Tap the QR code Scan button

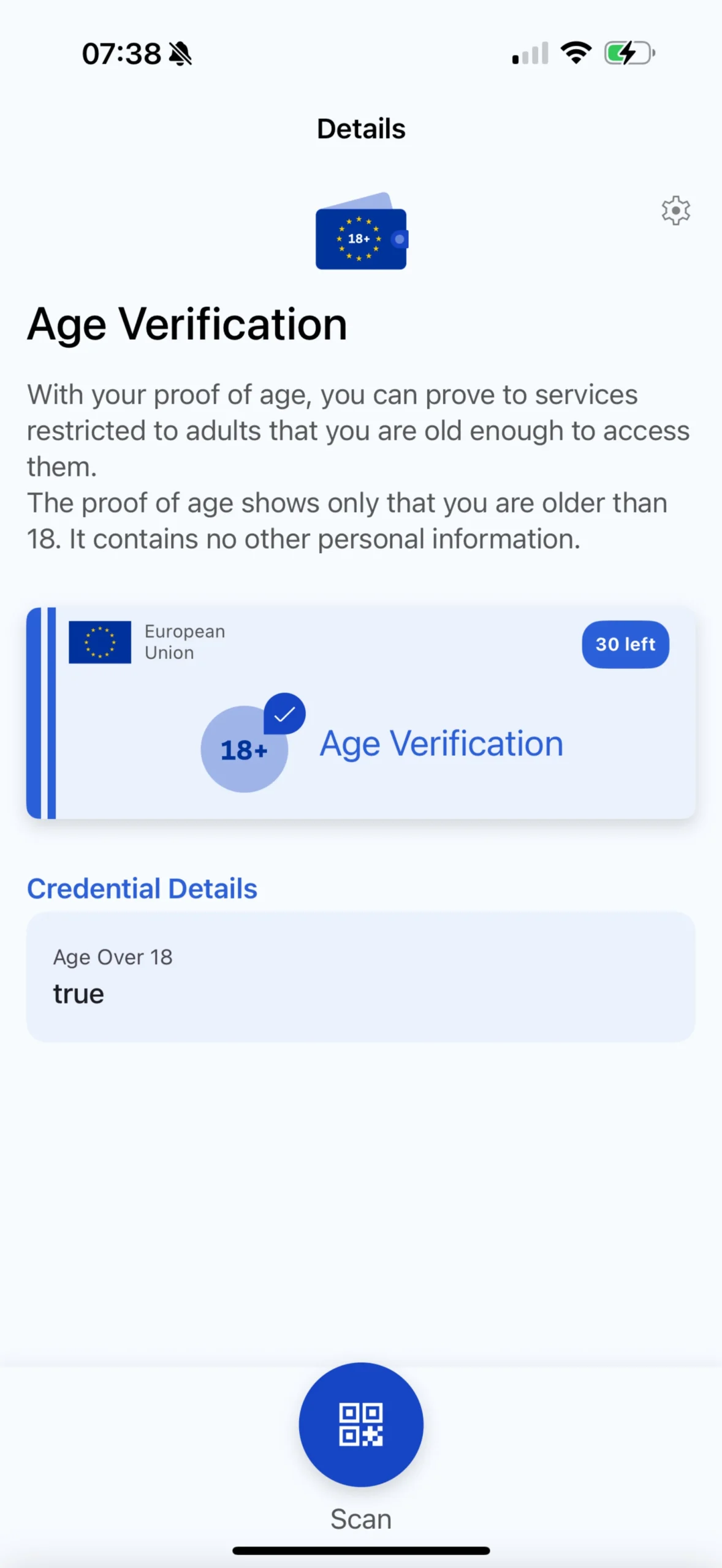tap(361, 1424)
